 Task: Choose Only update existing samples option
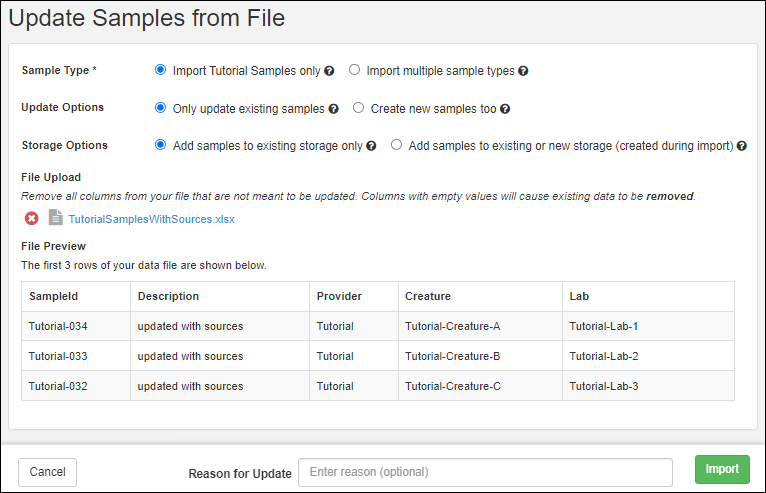pos(160,108)
